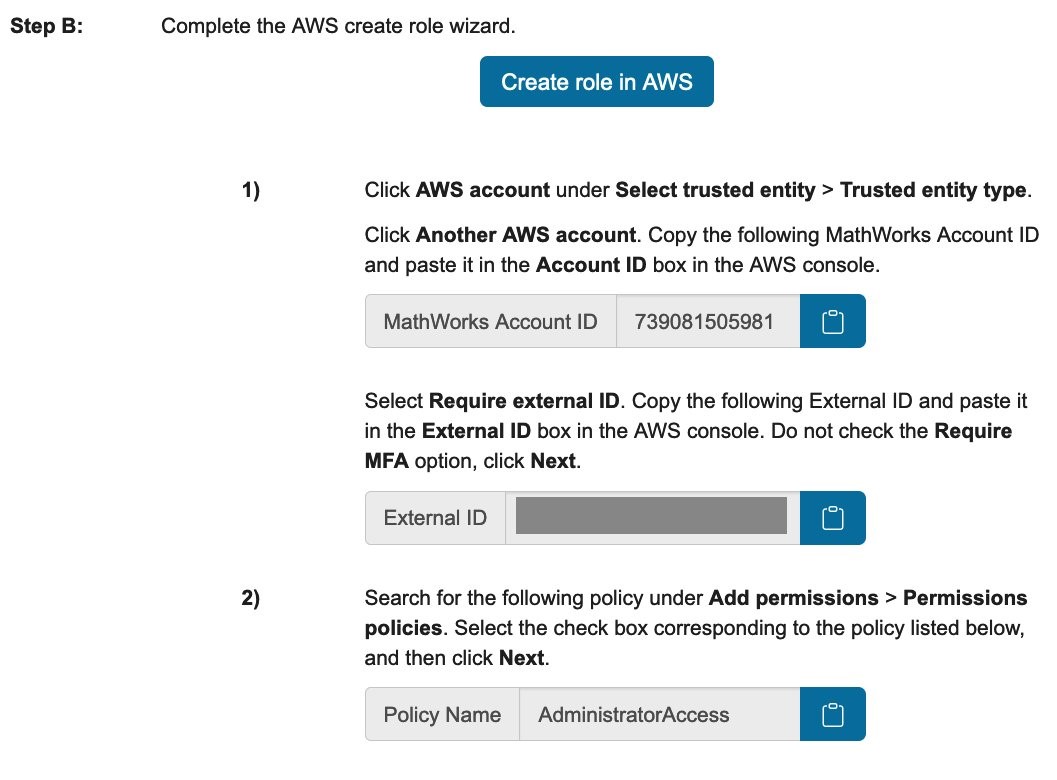Image resolution: width=1057 pixels, height=780 pixels.
Task: Click the 739081505981 account ID field
Action: point(708,321)
